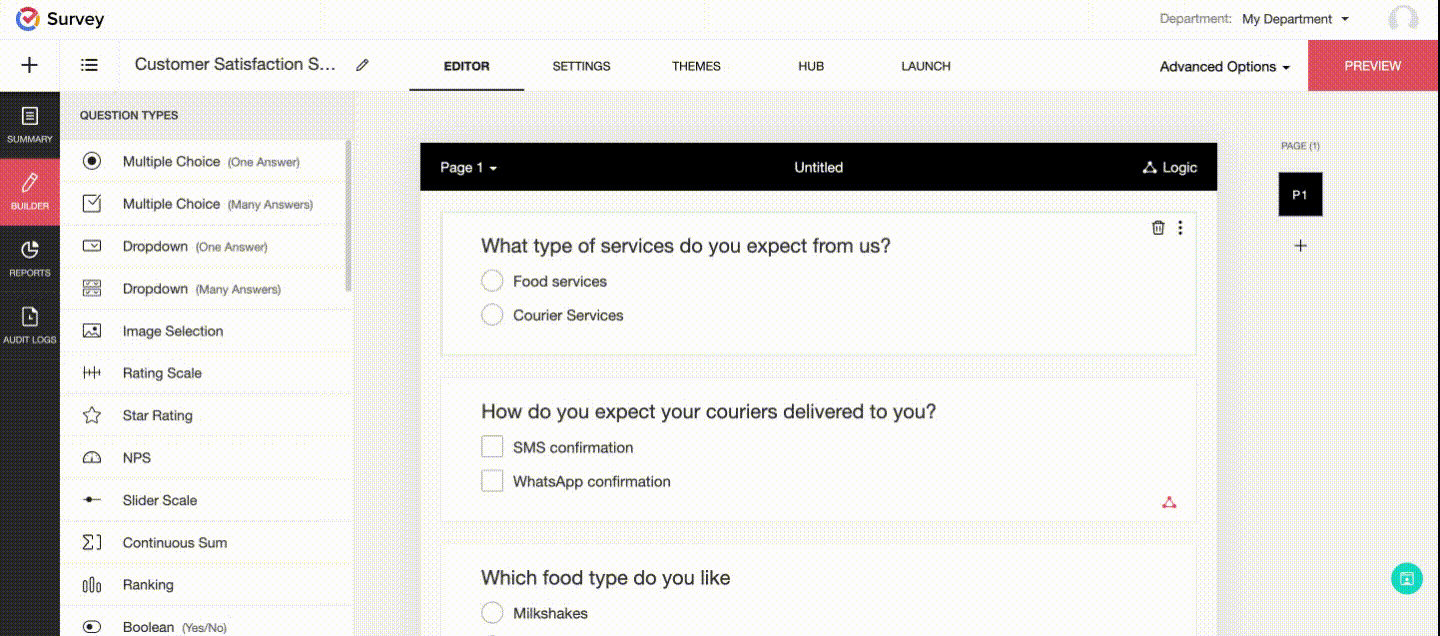Open the Advanced Options dropdown
Screen dimensions: 1440x636
pos(1224,67)
